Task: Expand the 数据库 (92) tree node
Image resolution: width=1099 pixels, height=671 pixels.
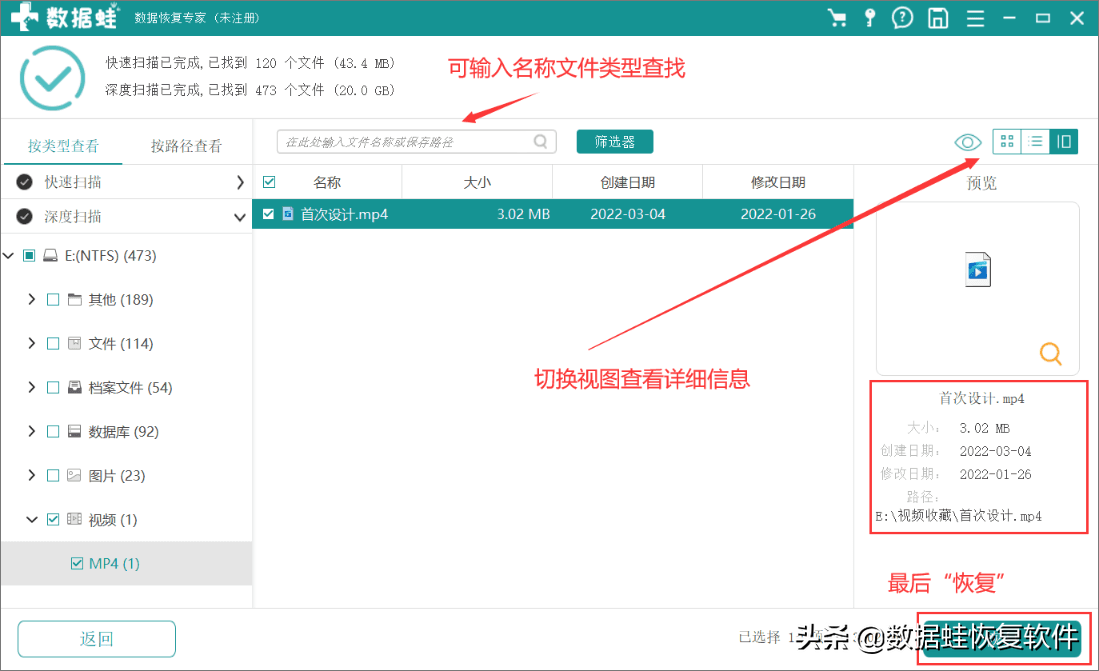Action: click(32, 431)
